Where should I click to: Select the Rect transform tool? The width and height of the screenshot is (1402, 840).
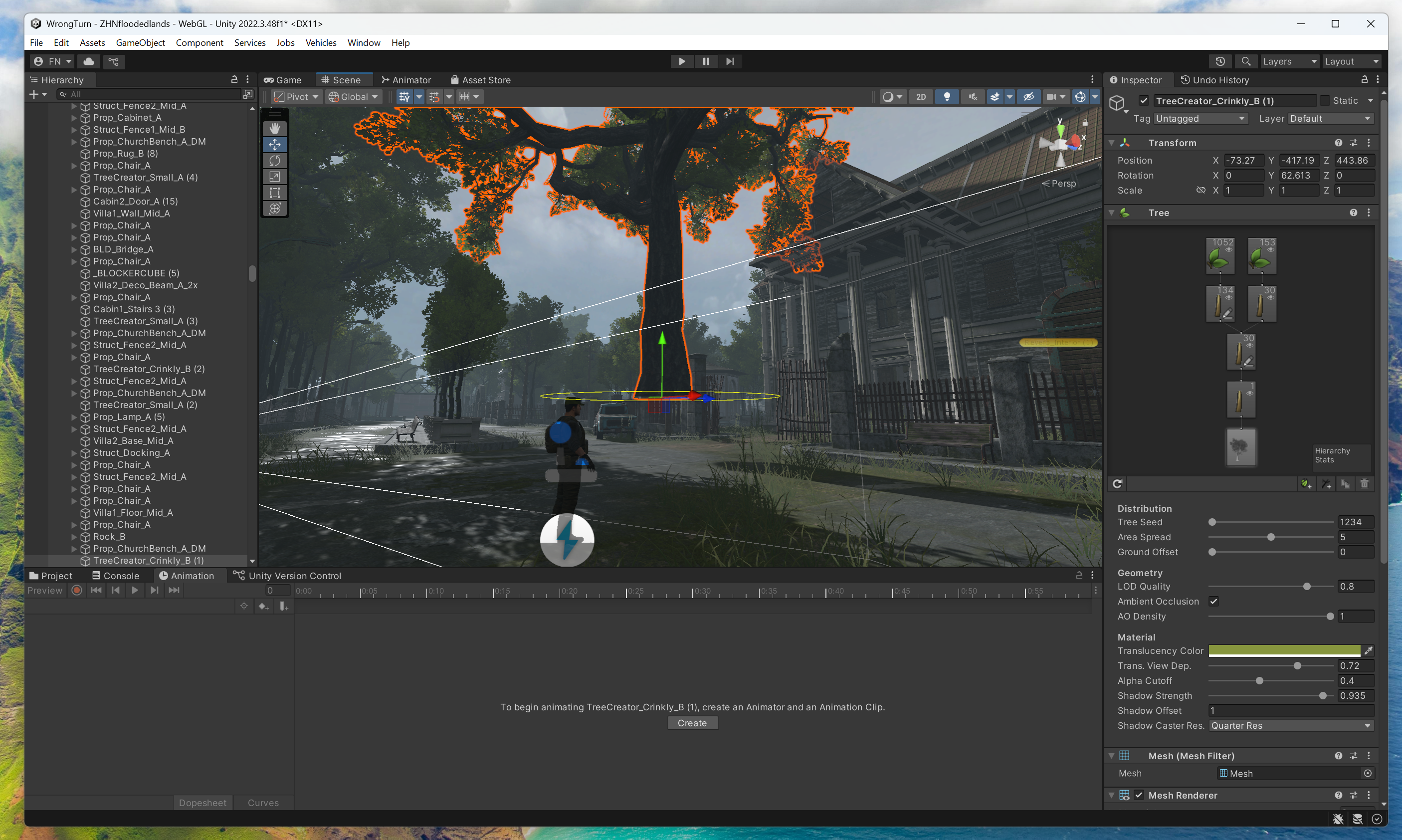tap(274, 193)
